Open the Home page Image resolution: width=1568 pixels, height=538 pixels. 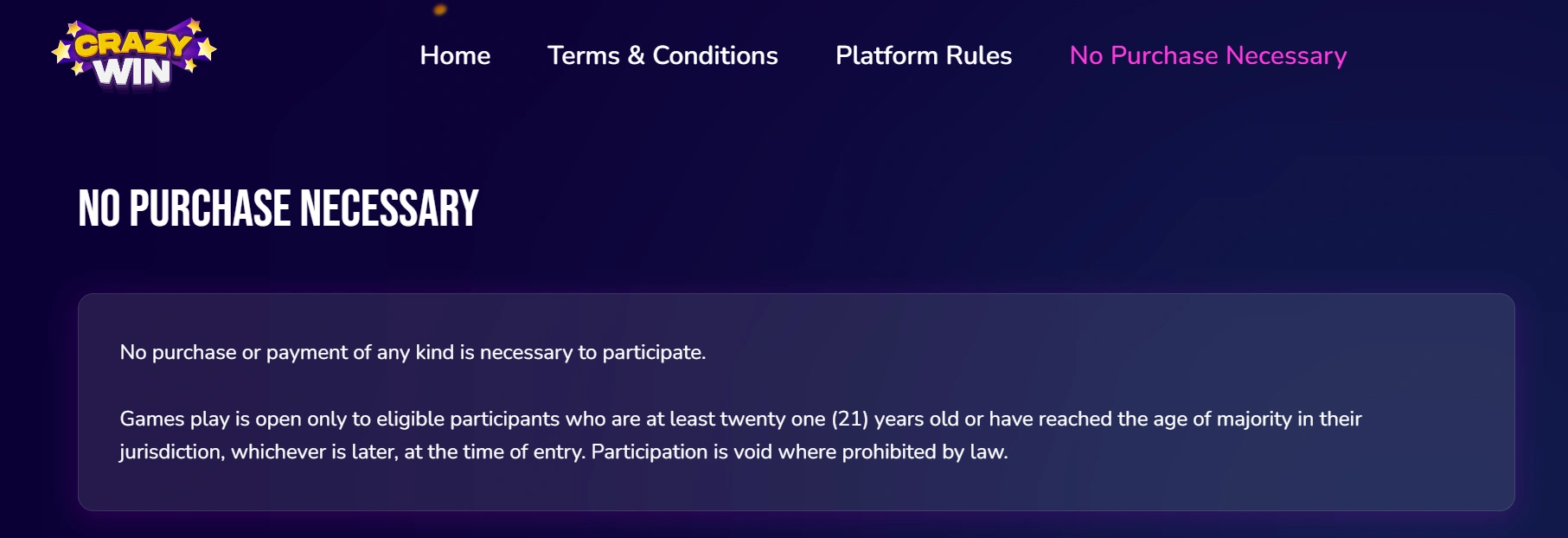(455, 55)
